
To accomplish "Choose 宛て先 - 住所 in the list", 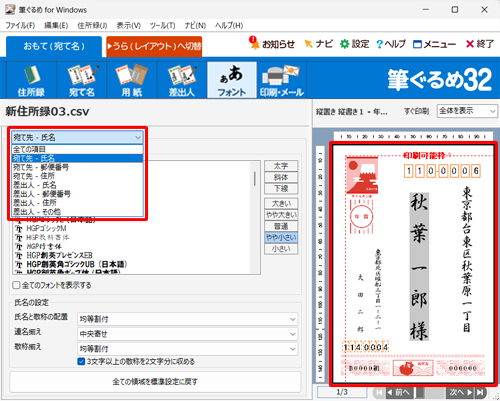I will coord(77,176).
